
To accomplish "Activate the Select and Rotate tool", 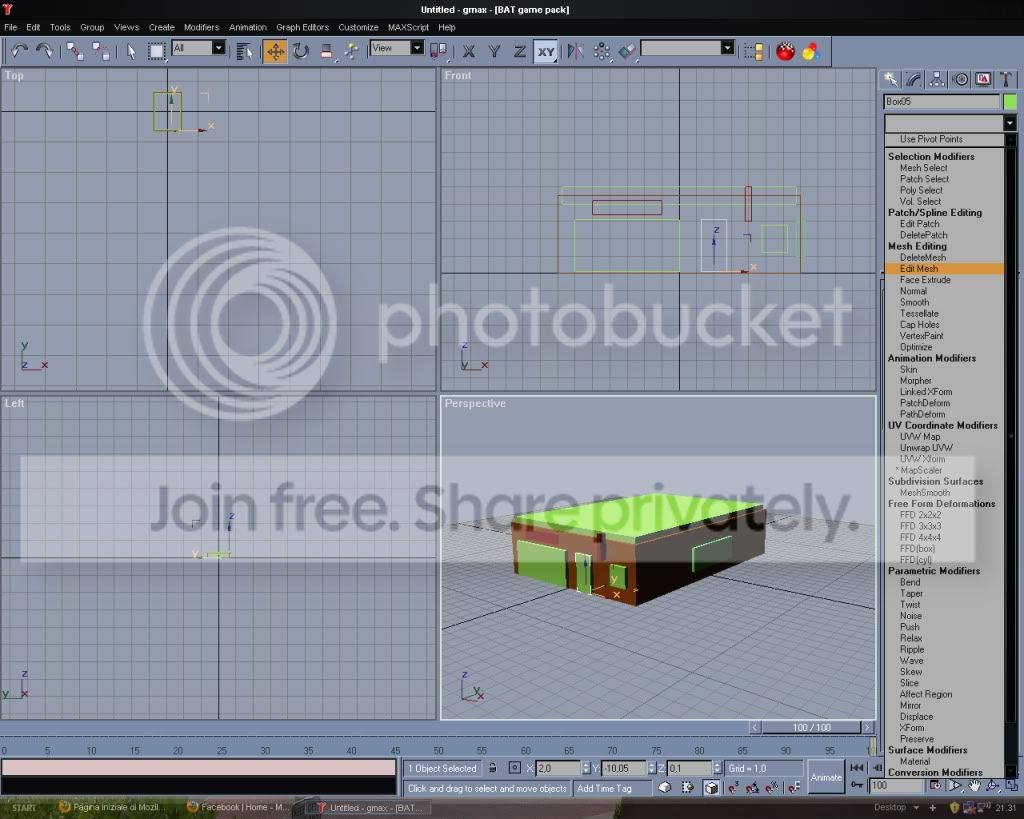I will pyautogui.click(x=300, y=50).
